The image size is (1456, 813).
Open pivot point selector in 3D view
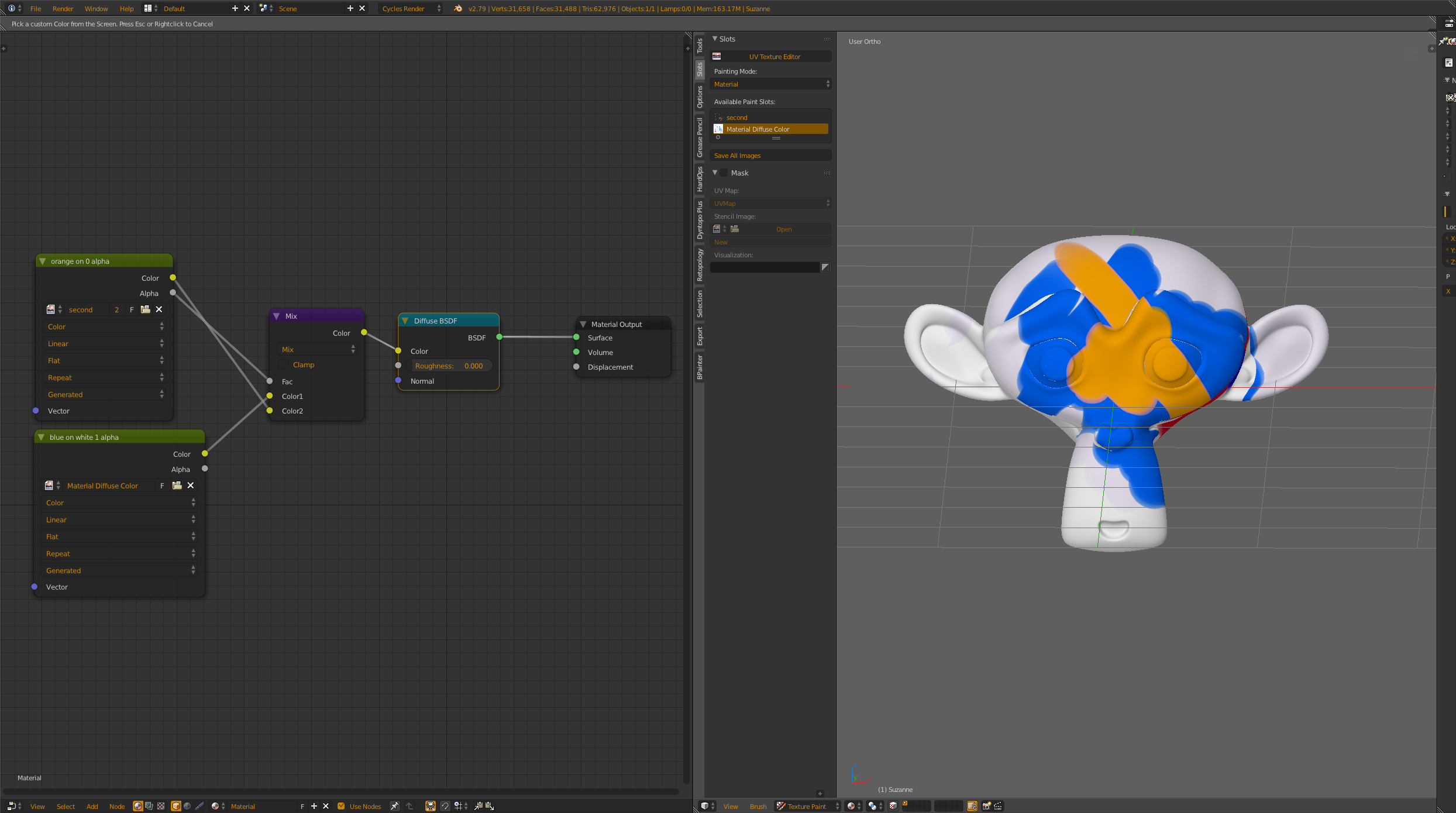(875, 806)
